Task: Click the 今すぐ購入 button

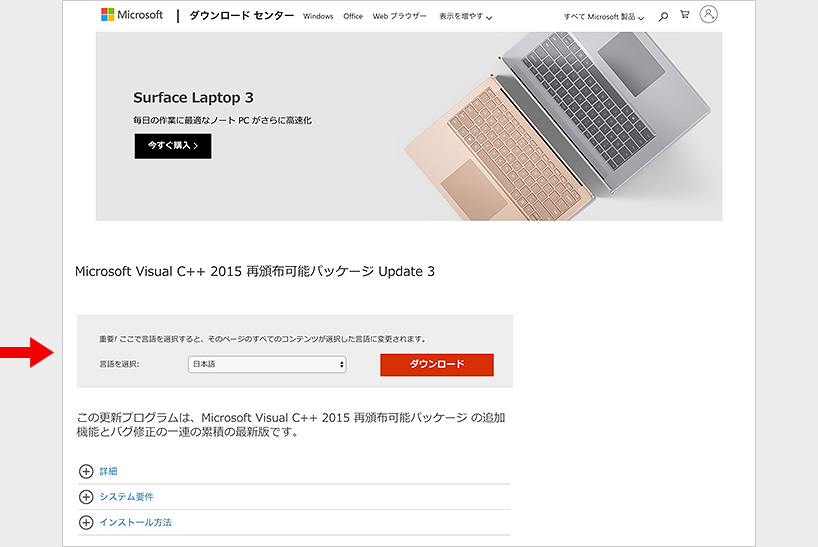Action: (x=173, y=146)
